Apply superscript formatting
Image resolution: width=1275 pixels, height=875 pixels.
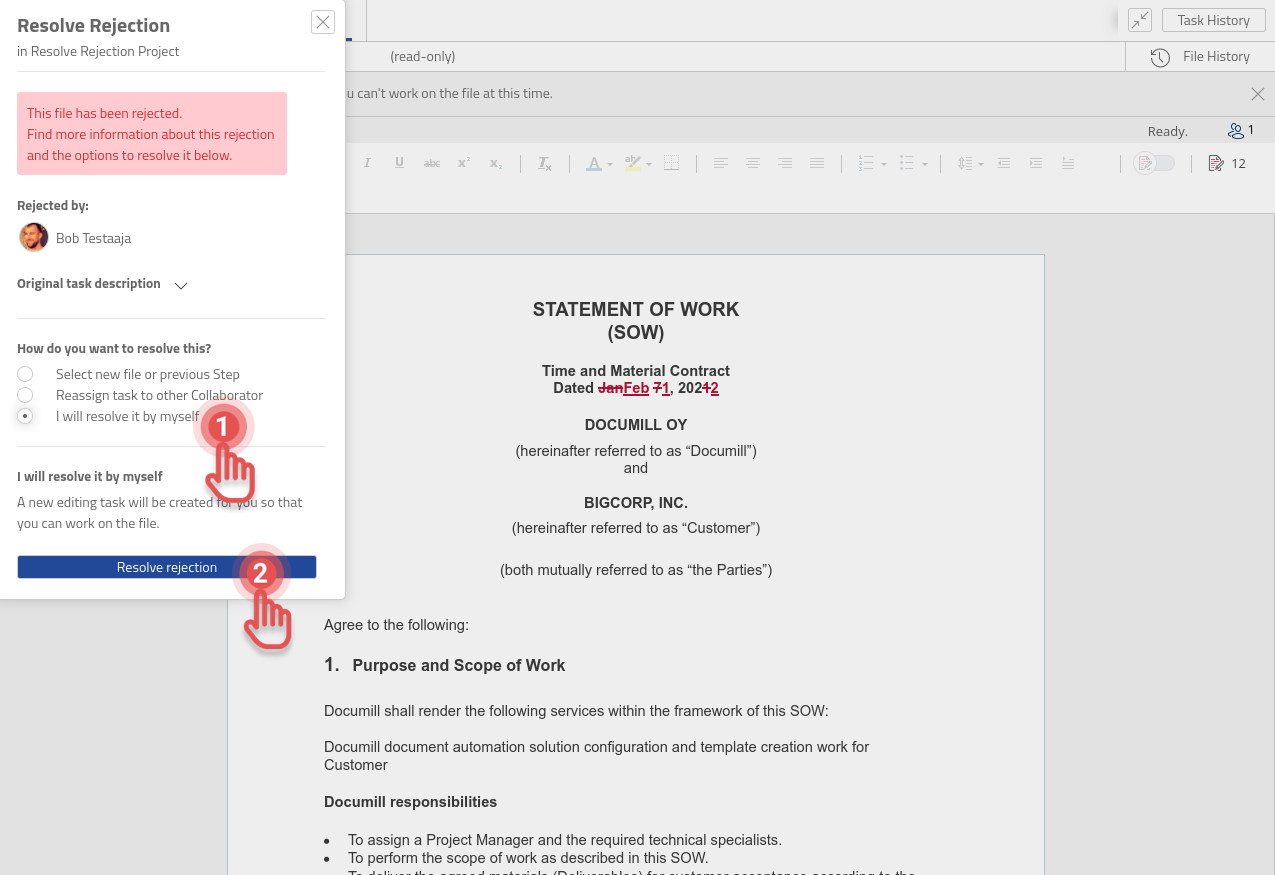pyautogui.click(x=464, y=163)
